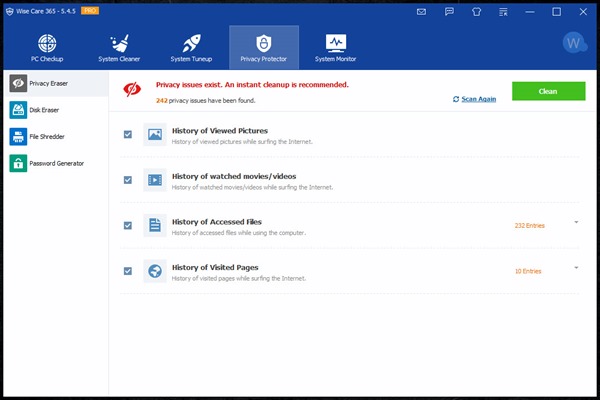Click the mail envelope icon in title bar
Viewport: 600px width, 400px height.
click(x=422, y=12)
